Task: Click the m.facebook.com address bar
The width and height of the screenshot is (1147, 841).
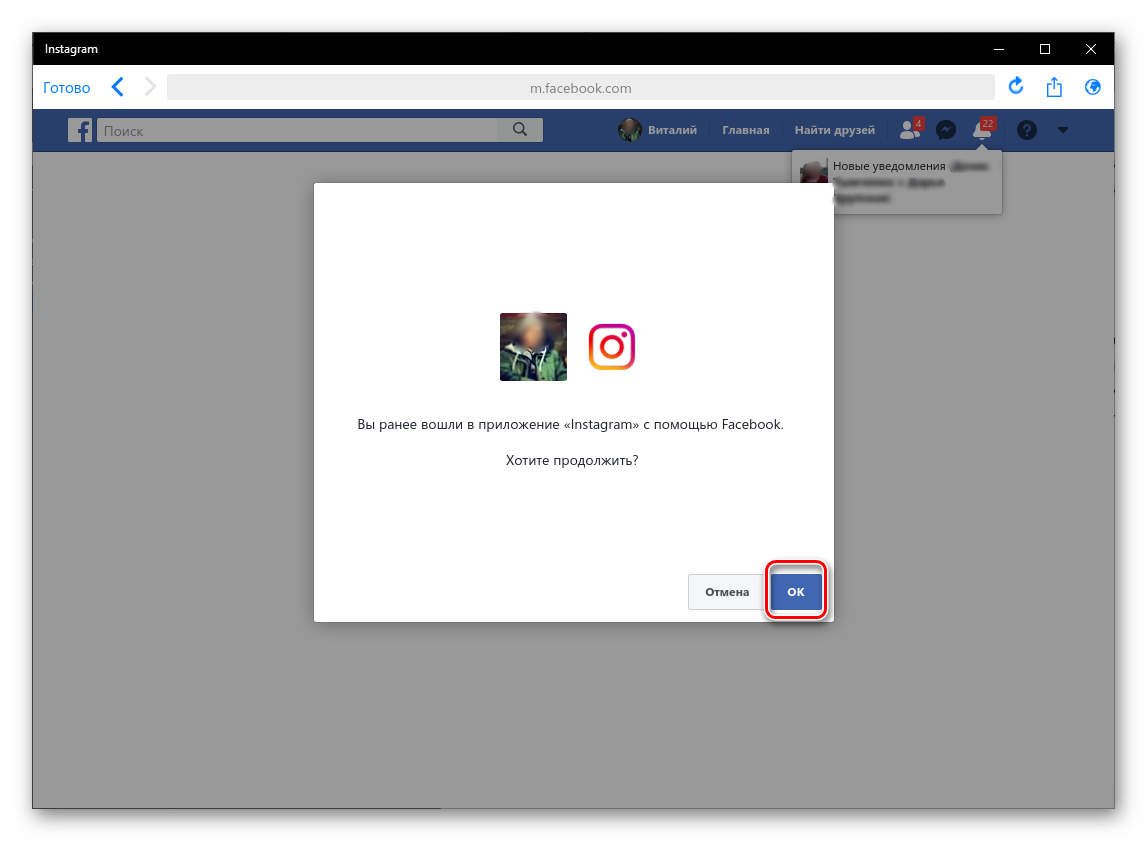Action: (581, 88)
